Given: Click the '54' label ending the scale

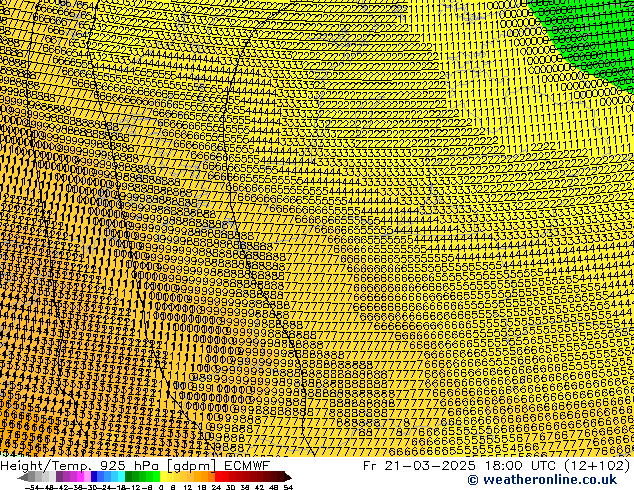Looking at the screenshot, I should pyautogui.click(x=288, y=487).
